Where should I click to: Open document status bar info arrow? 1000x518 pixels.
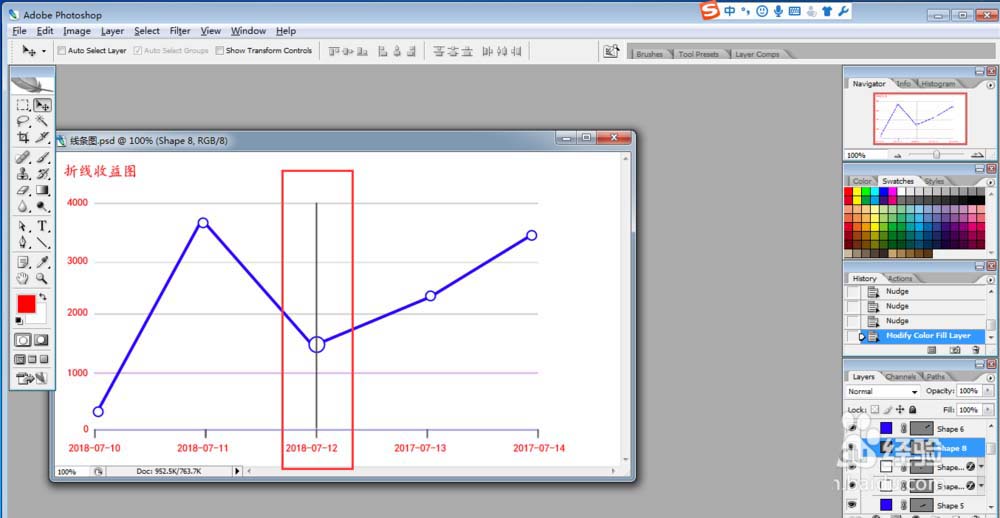coord(237,471)
